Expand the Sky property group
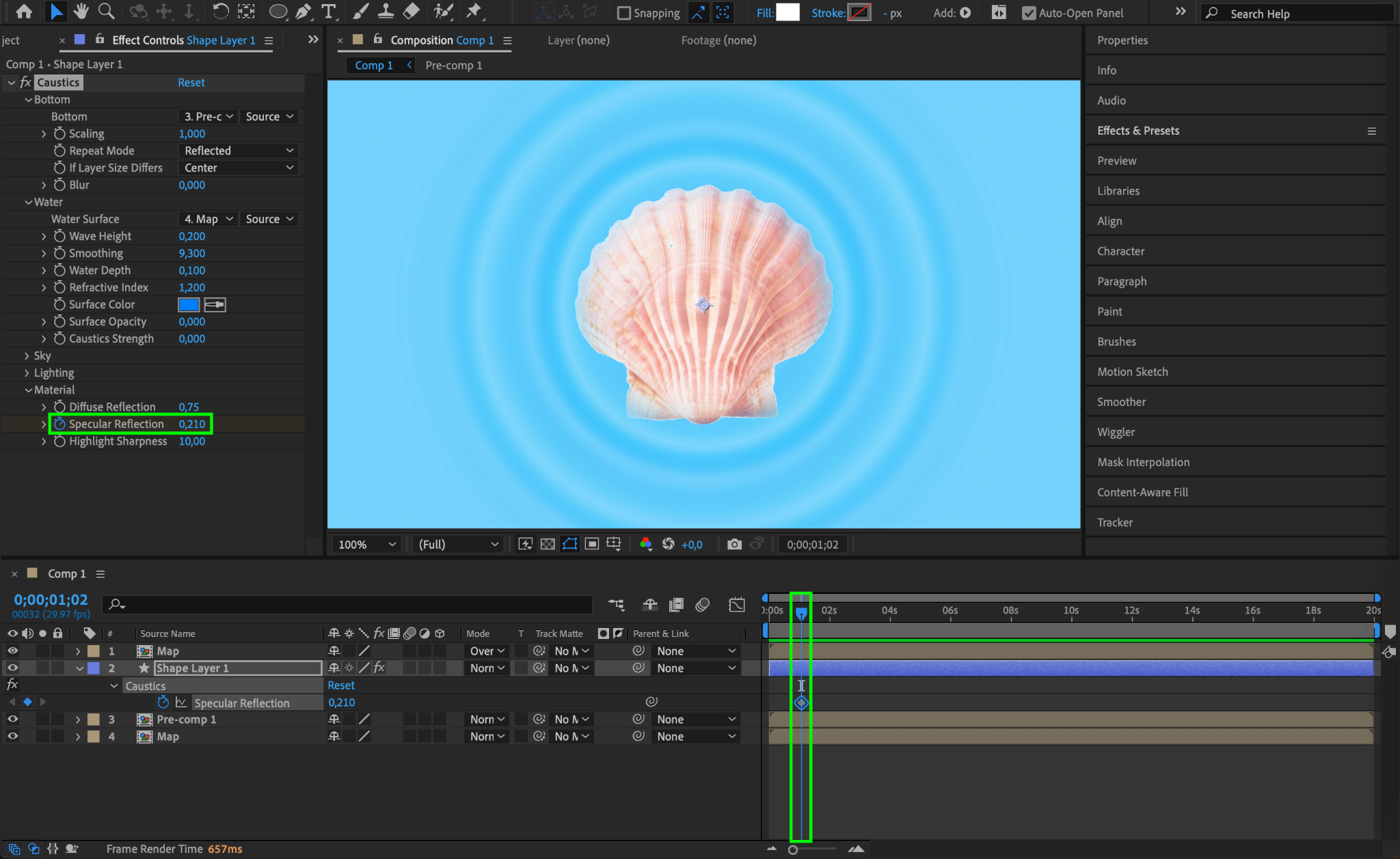1400x859 pixels. pyautogui.click(x=27, y=356)
